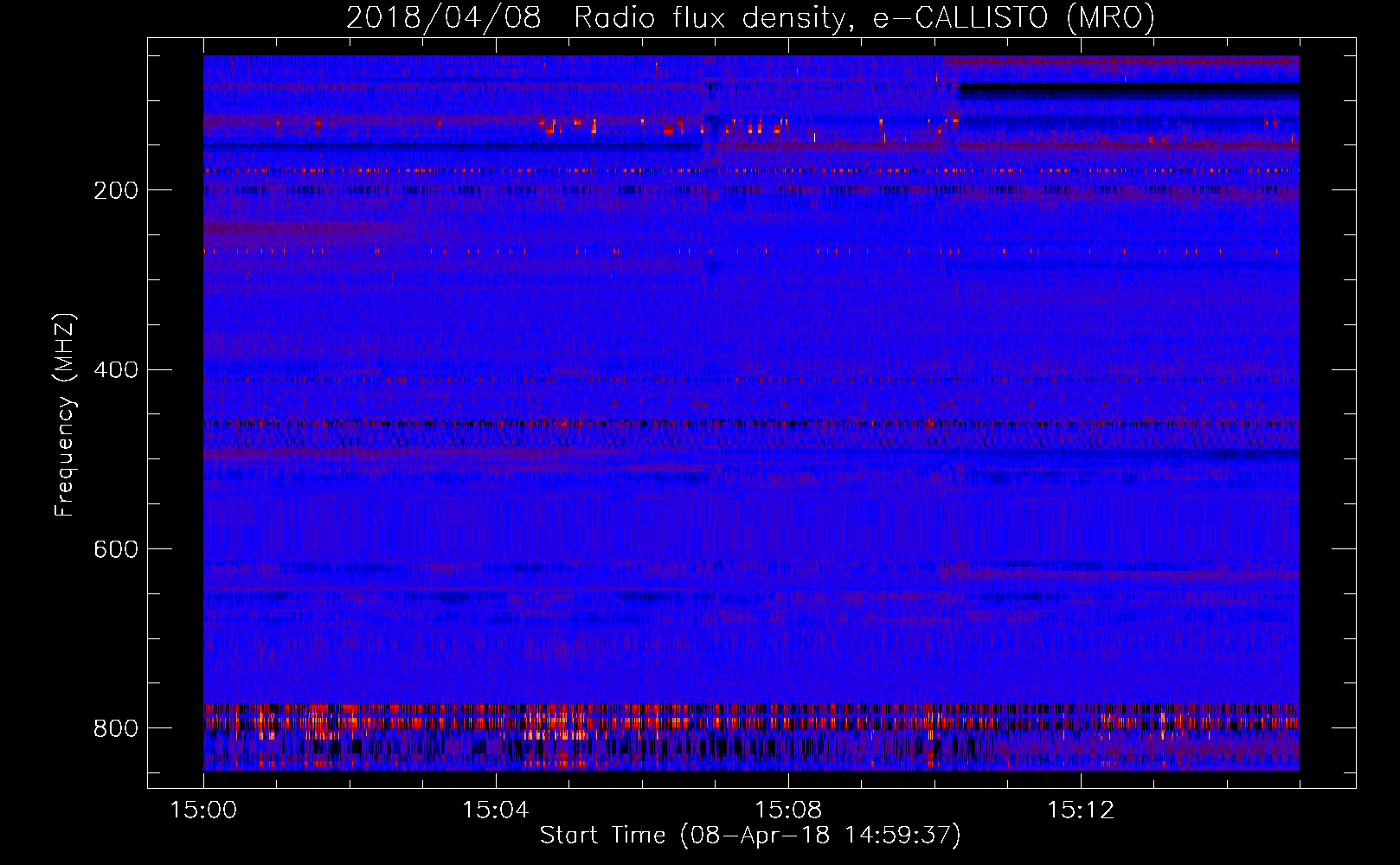Image resolution: width=1400 pixels, height=865 pixels.
Task: Click the "800" frequency tick label
Action: point(116,728)
